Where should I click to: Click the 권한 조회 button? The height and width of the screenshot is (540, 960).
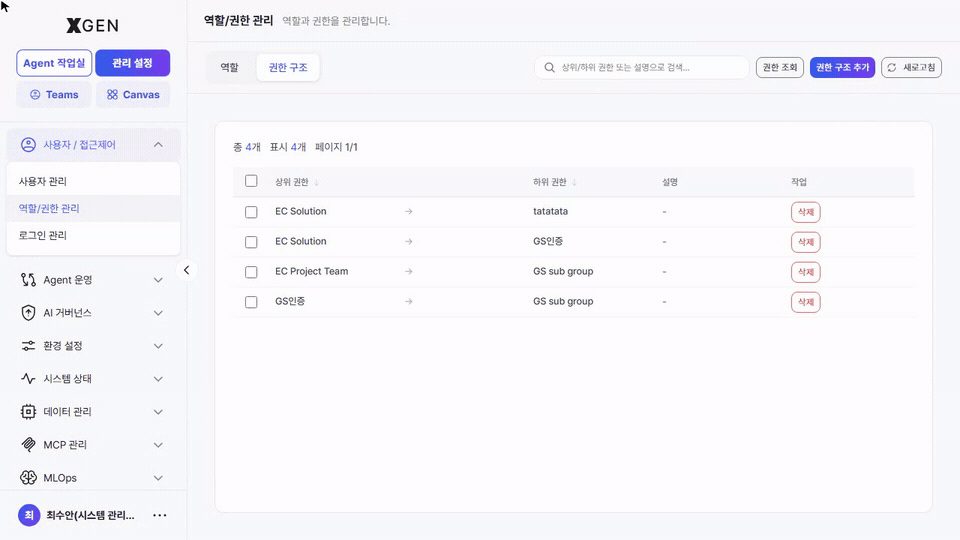click(779, 67)
